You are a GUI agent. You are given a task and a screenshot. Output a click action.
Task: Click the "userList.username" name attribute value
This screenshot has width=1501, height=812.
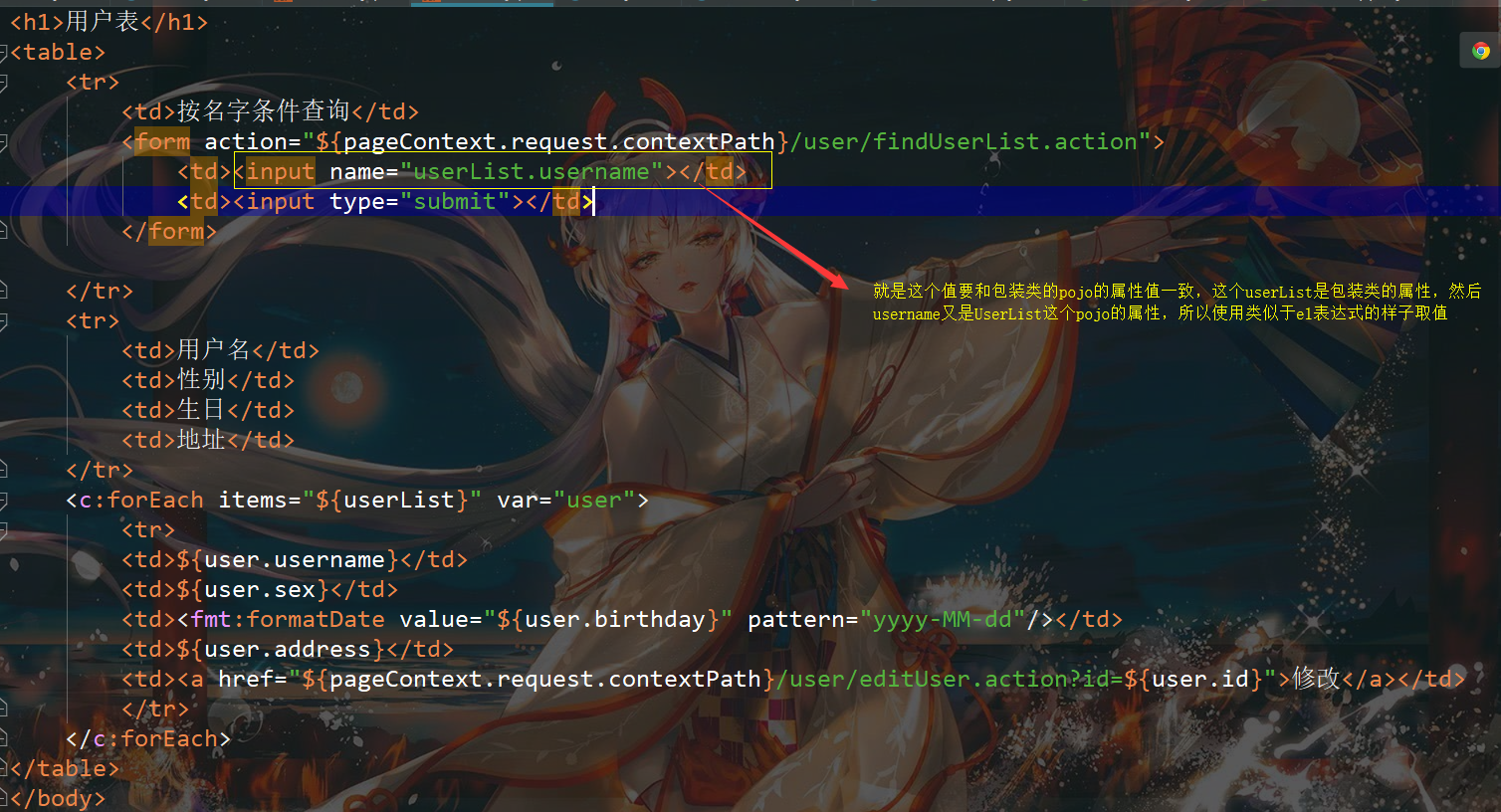533,171
